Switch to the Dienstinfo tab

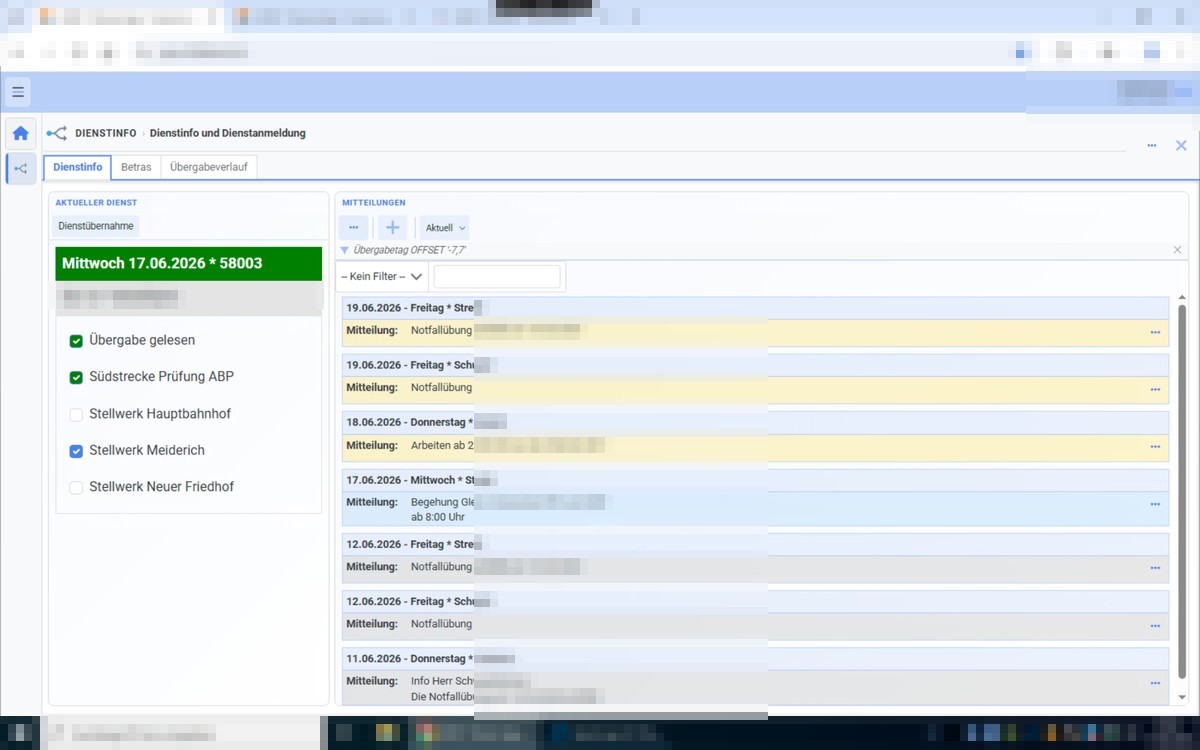click(x=77, y=167)
